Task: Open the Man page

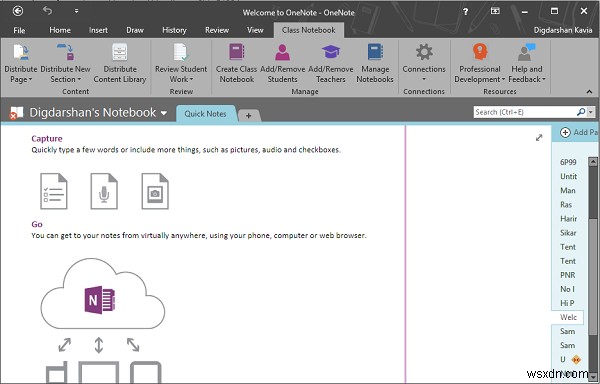Action: pos(567,190)
